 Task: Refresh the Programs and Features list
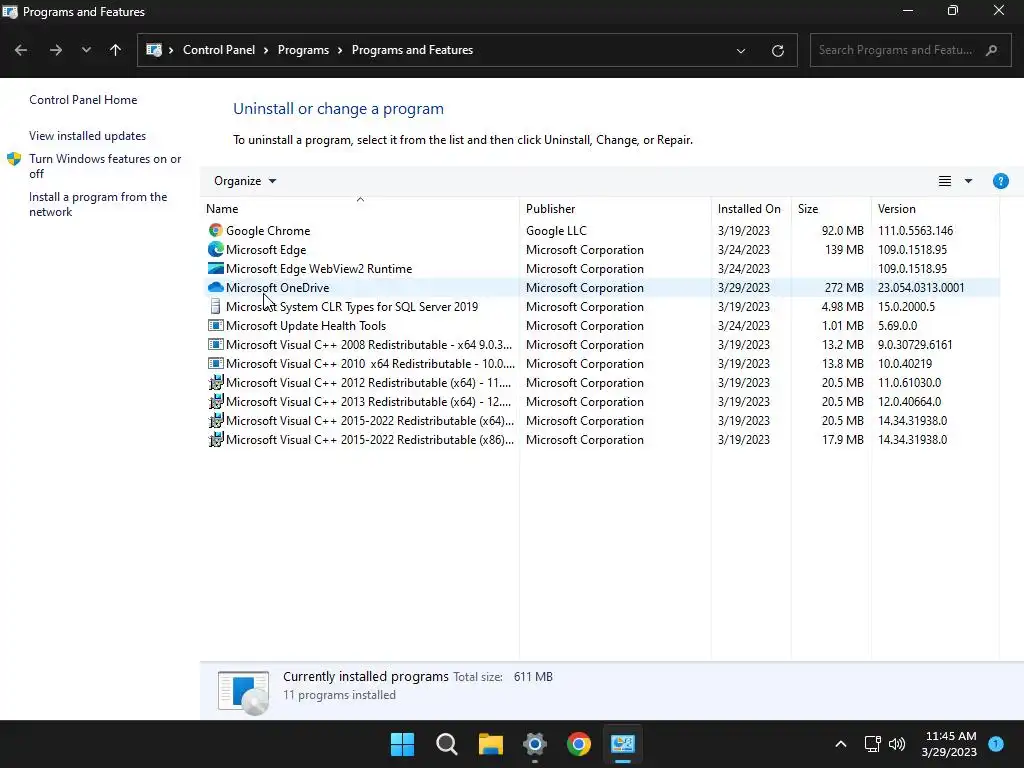[778, 50]
